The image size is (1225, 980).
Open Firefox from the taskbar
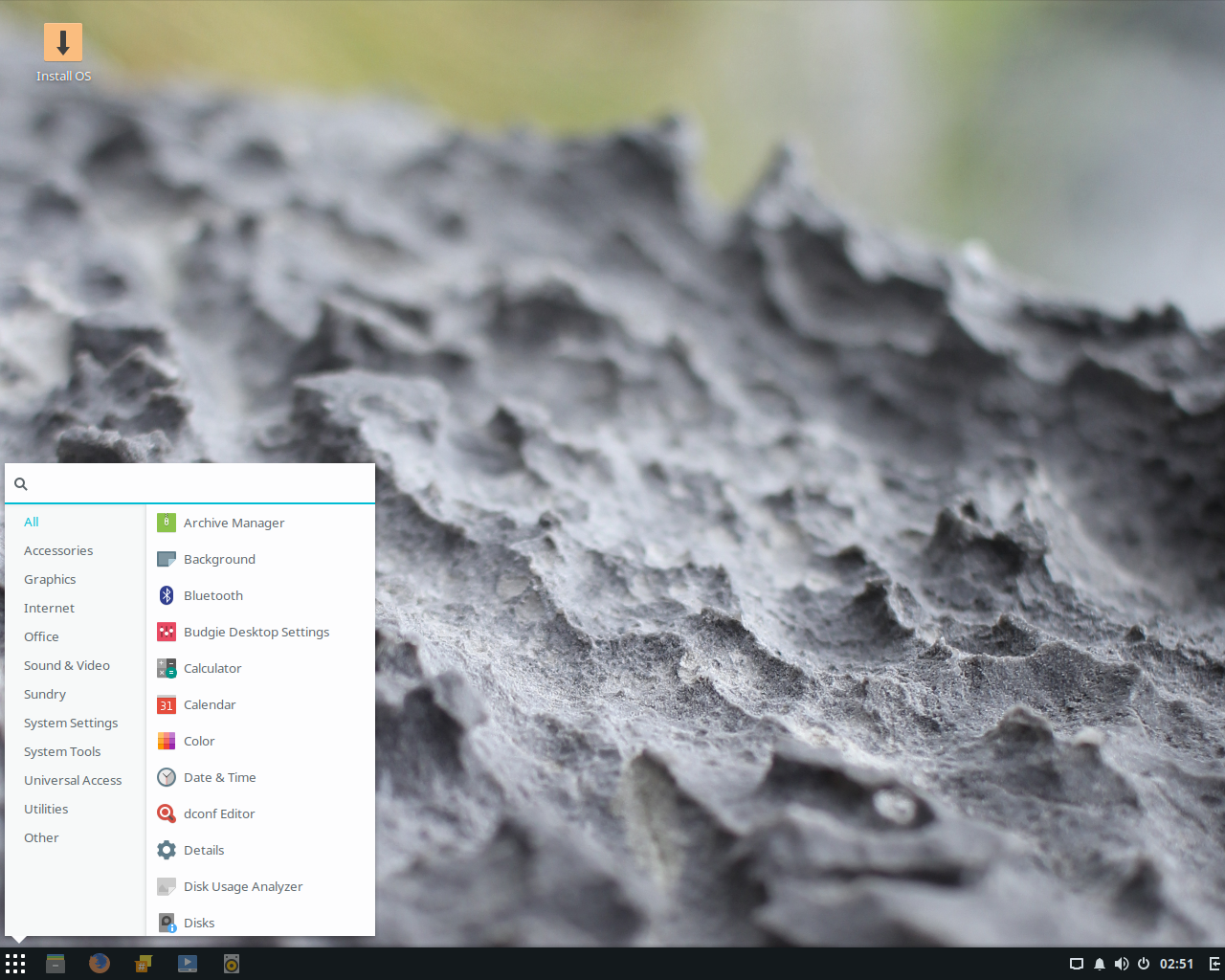coord(100,964)
